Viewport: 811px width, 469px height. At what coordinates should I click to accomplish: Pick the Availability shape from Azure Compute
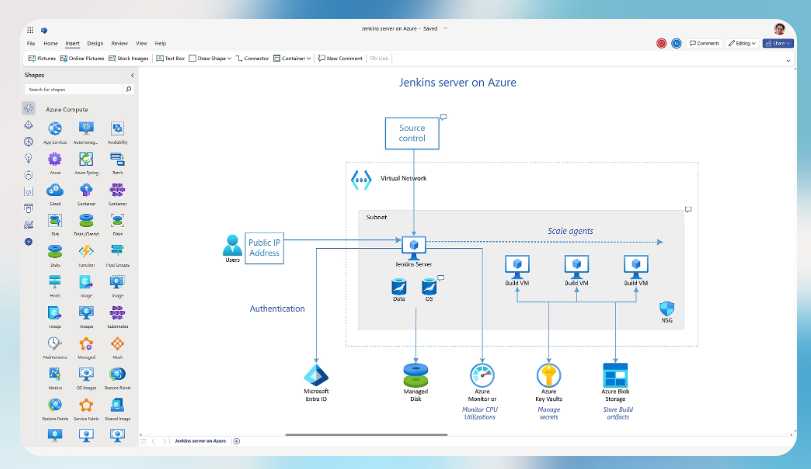point(117,129)
